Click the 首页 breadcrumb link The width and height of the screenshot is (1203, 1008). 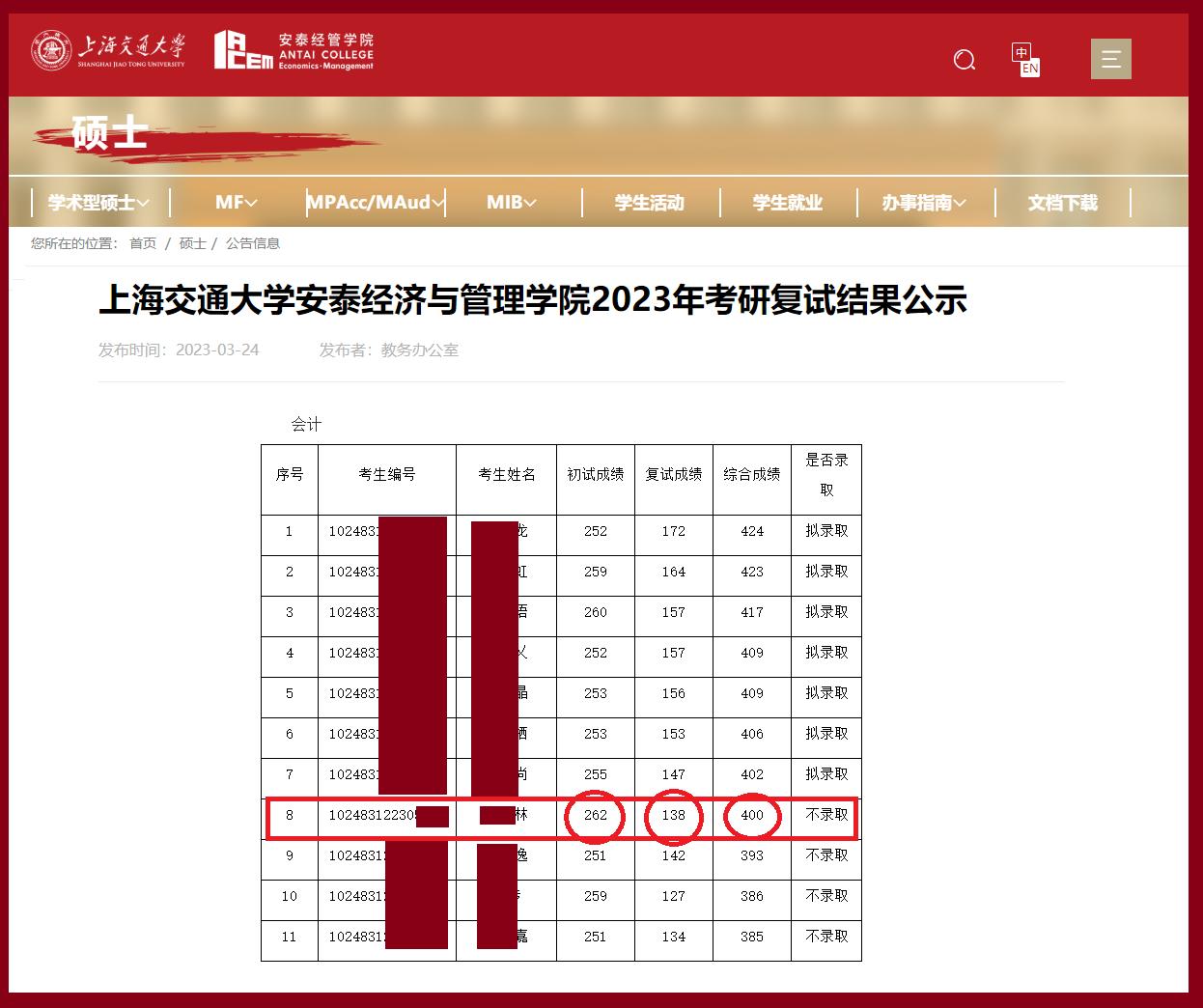coord(142,244)
